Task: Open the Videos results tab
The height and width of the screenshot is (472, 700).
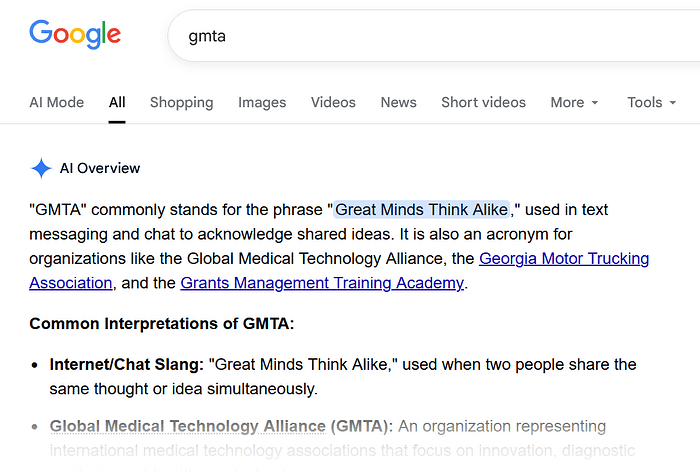Action: (x=333, y=102)
